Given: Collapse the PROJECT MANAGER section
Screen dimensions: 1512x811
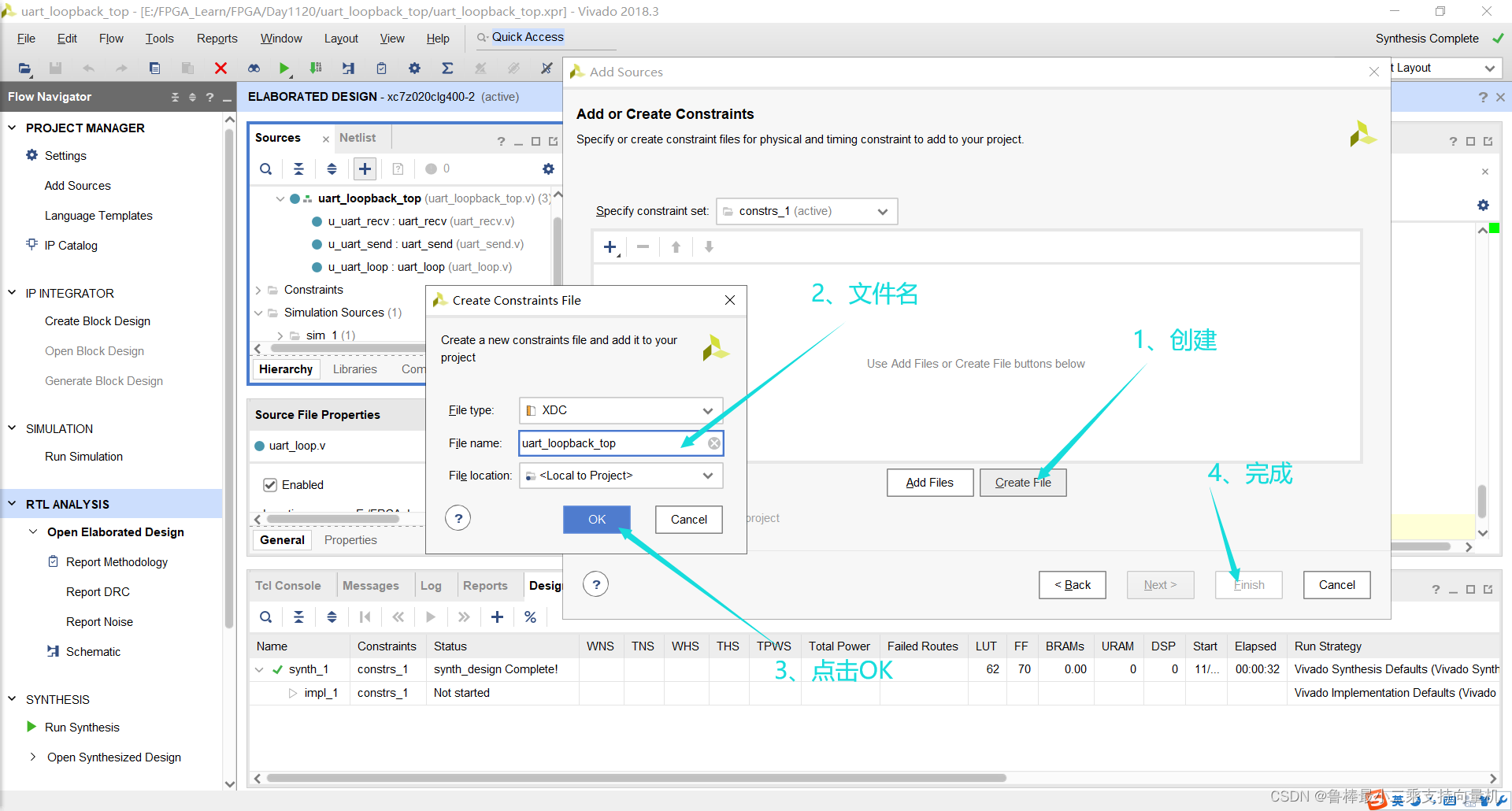Looking at the screenshot, I should pyautogui.click(x=12, y=128).
